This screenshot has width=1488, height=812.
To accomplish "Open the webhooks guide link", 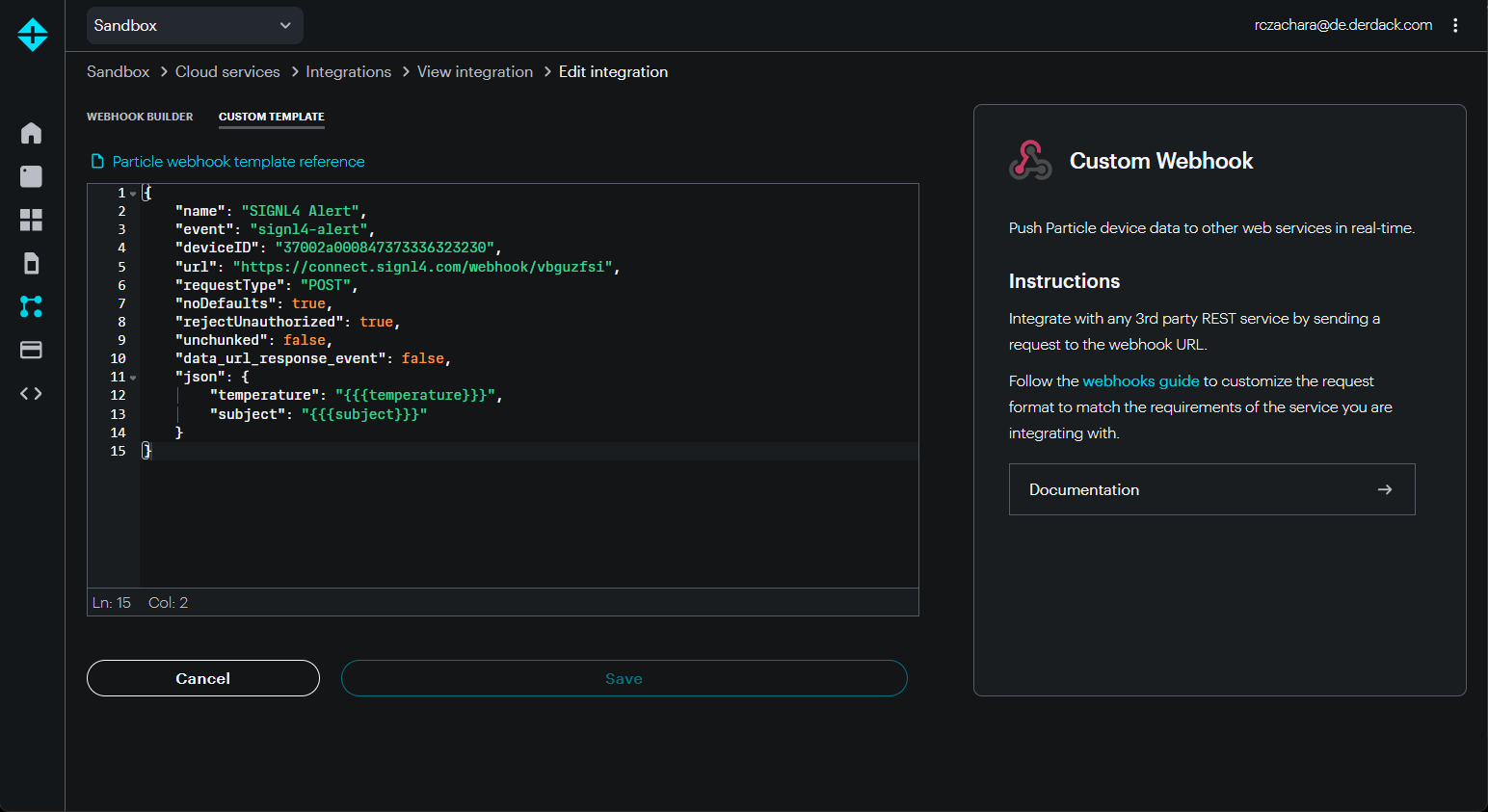I will 1141,380.
